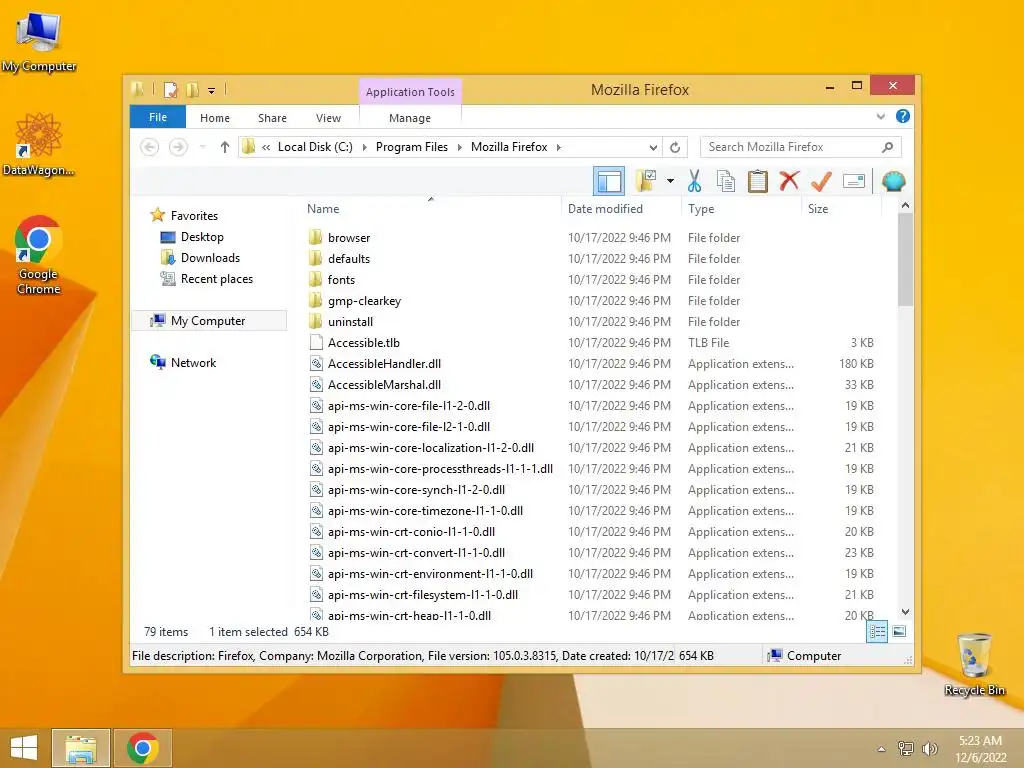
Task: Select the browser folder
Action: (x=349, y=238)
